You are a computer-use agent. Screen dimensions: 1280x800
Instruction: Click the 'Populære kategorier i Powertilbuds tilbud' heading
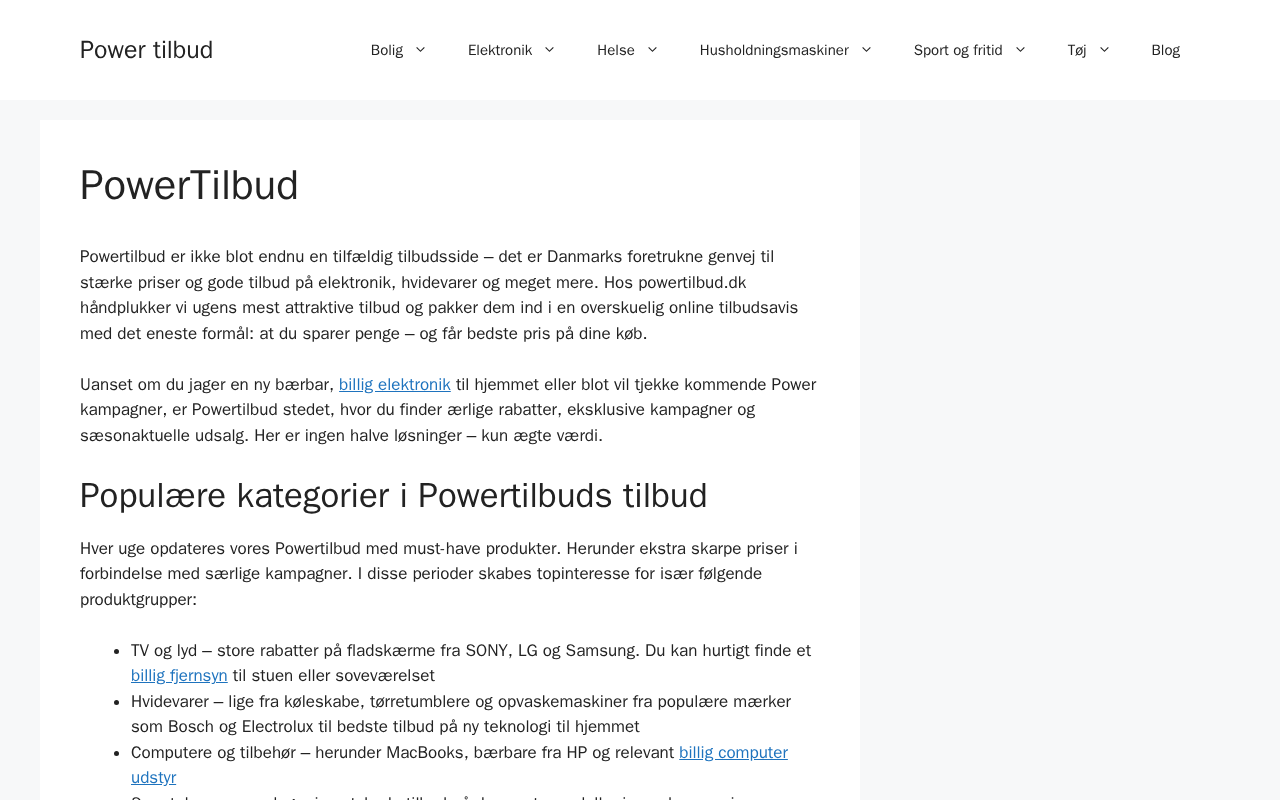coord(393,496)
